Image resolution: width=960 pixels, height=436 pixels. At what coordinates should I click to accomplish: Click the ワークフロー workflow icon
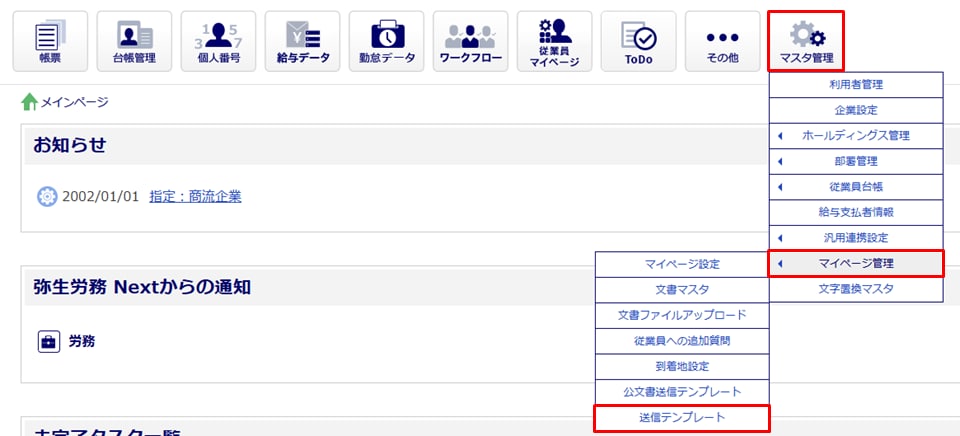pyautogui.click(x=470, y=41)
